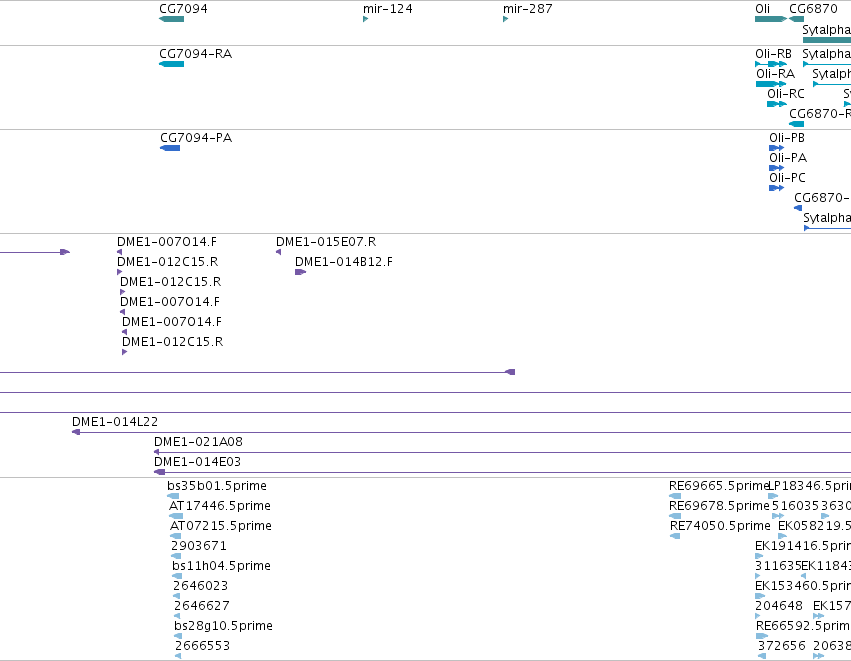
Task: Select the CG7094-RA transcript label
Action: (195, 54)
